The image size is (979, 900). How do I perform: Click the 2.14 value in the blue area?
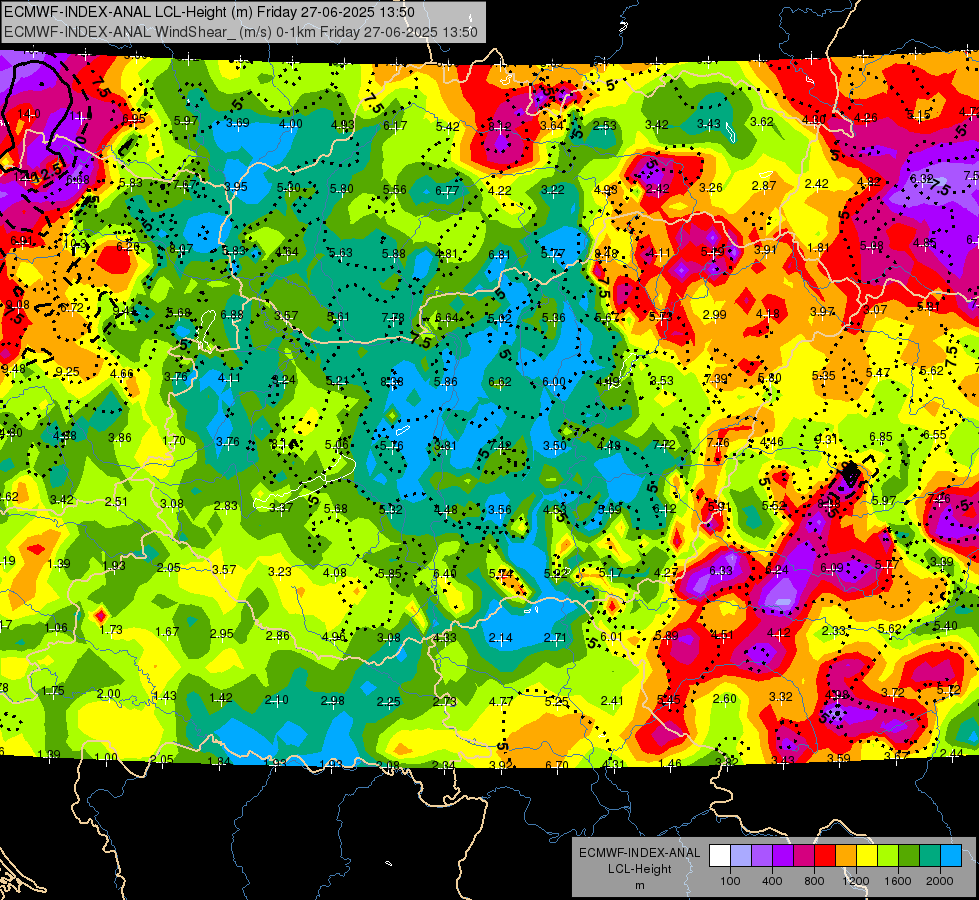[500, 638]
